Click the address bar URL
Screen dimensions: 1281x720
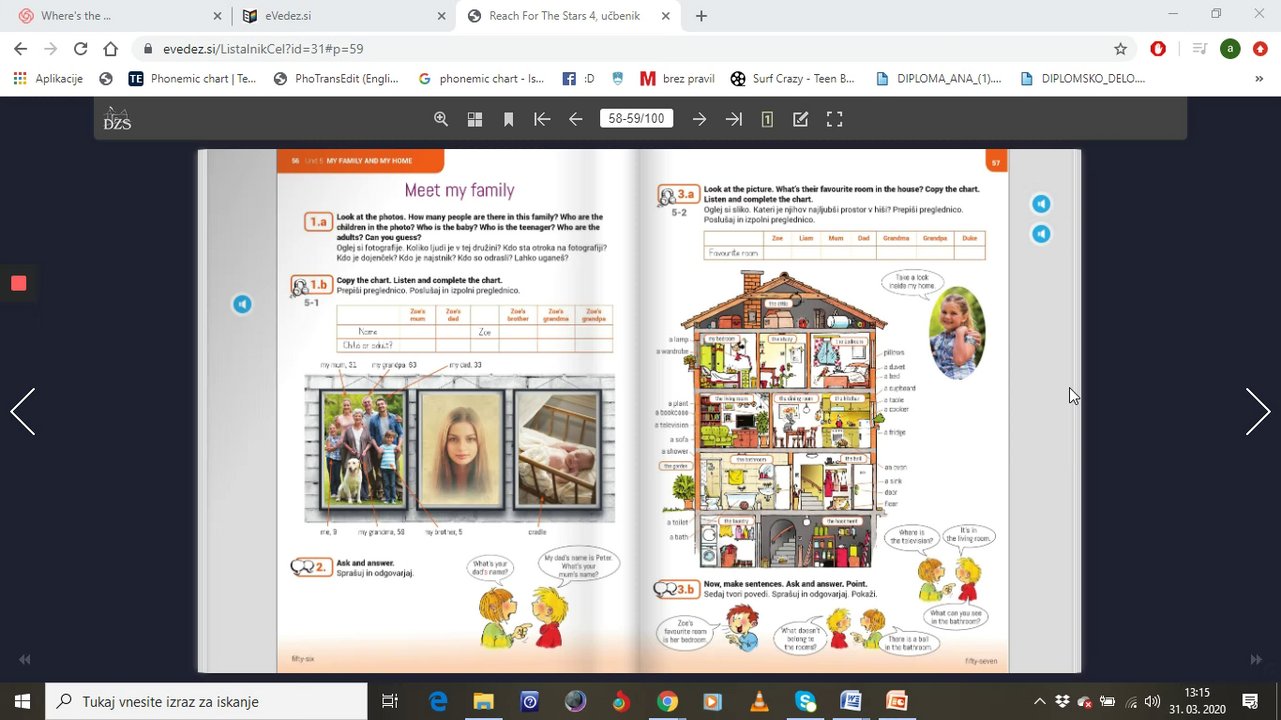pyautogui.click(x=263, y=48)
